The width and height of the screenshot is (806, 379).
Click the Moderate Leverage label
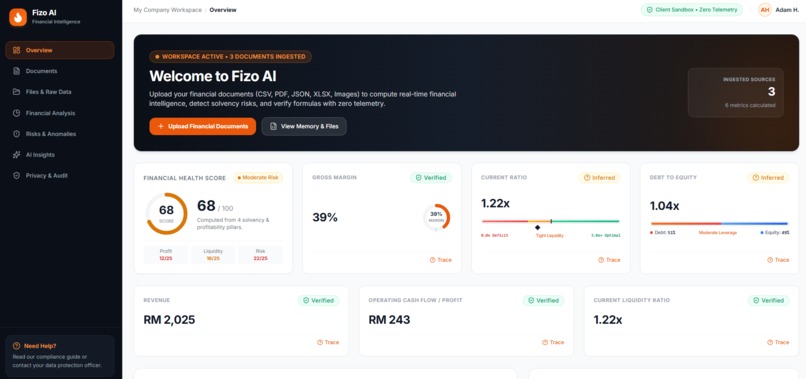(718, 232)
